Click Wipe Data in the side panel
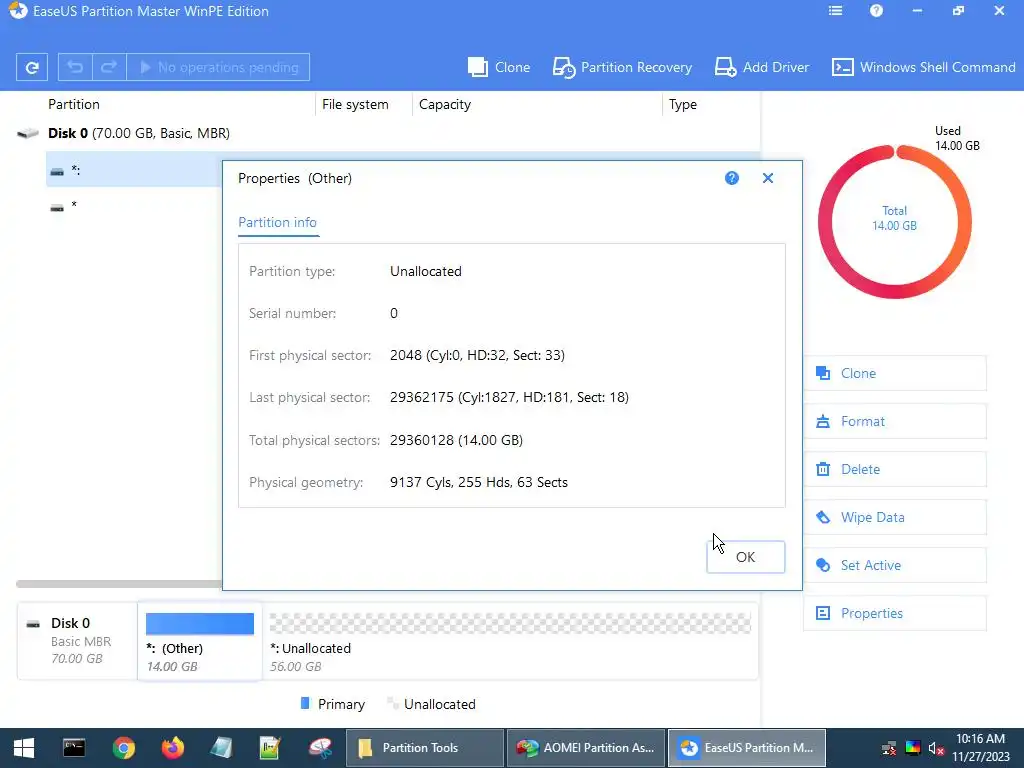1024x768 pixels. [x=895, y=517]
